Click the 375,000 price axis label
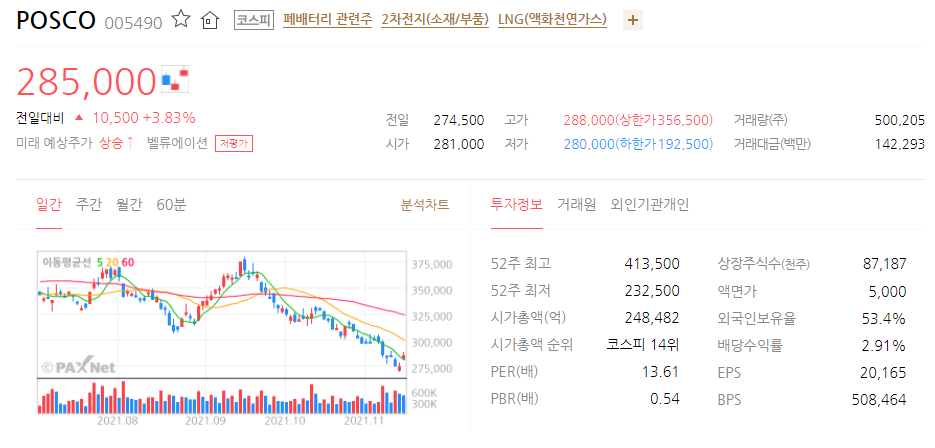This screenshot has width=935, height=448. coord(432,264)
